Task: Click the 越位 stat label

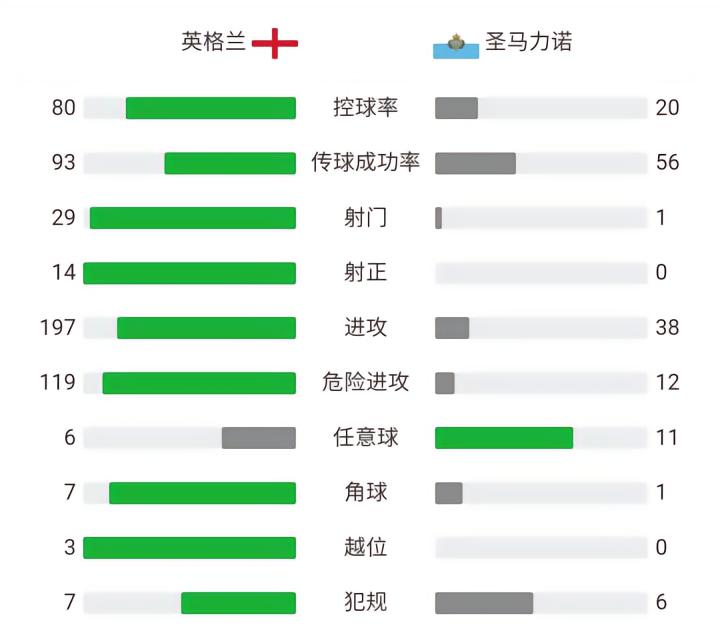Action: [x=365, y=548]
